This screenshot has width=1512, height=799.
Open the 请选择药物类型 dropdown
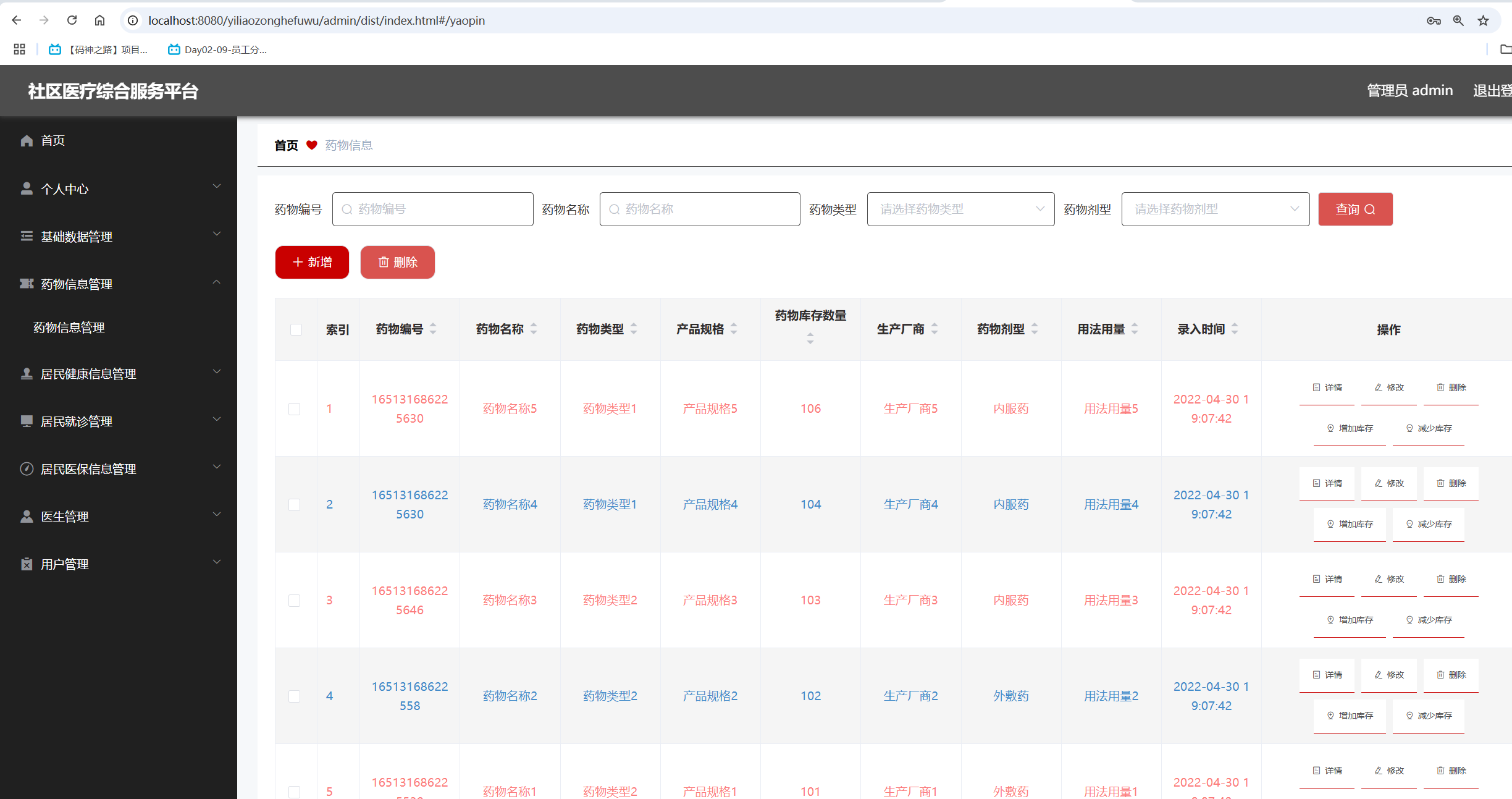[x=960, y=209]
